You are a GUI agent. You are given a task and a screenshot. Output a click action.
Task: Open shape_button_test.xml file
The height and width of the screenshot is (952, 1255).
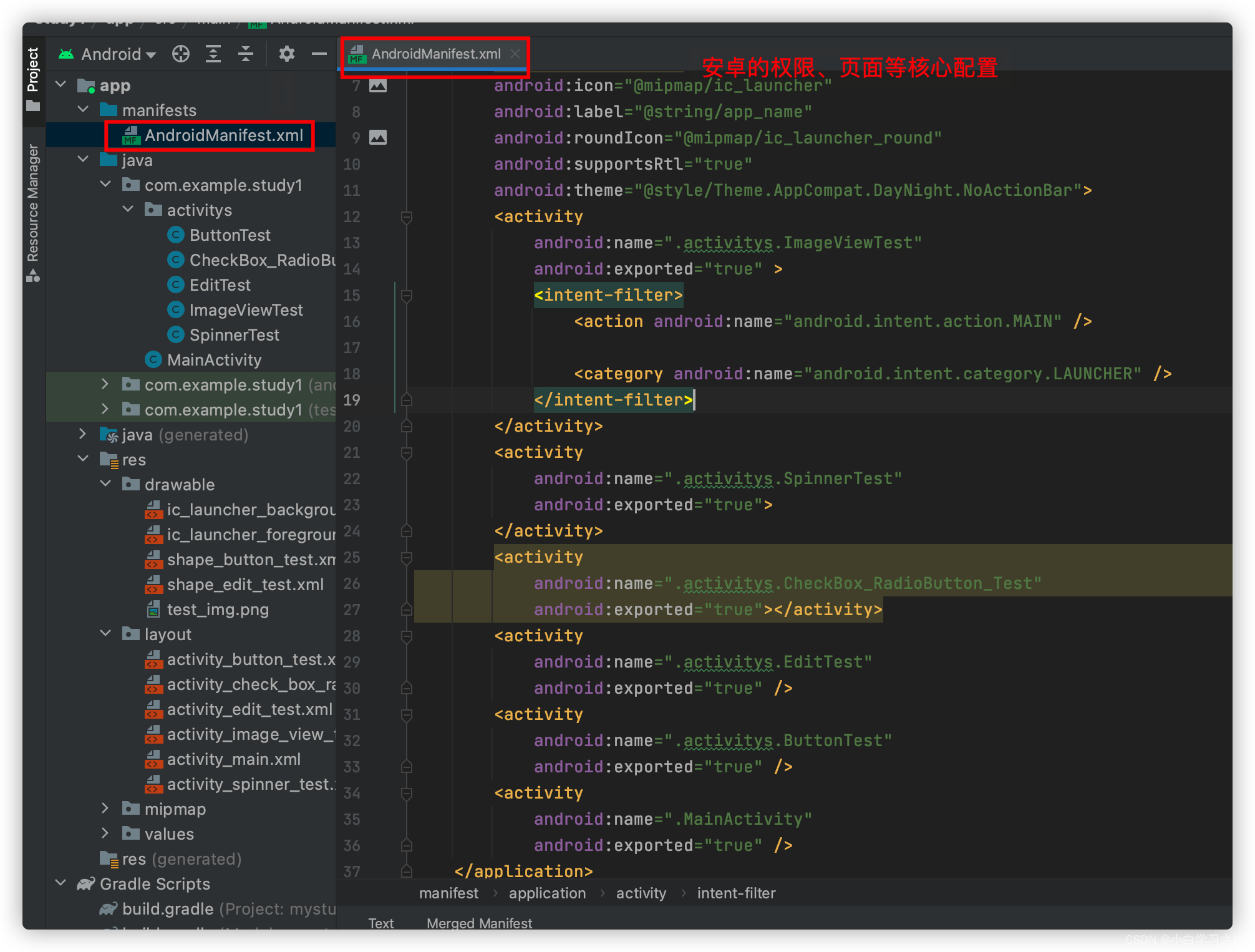click(241, 560)
